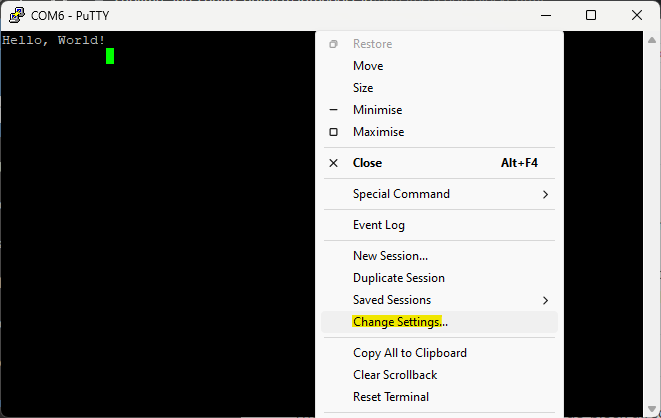
Task: Click the Minimise dash icon in menu
Action: coord(333,110)
